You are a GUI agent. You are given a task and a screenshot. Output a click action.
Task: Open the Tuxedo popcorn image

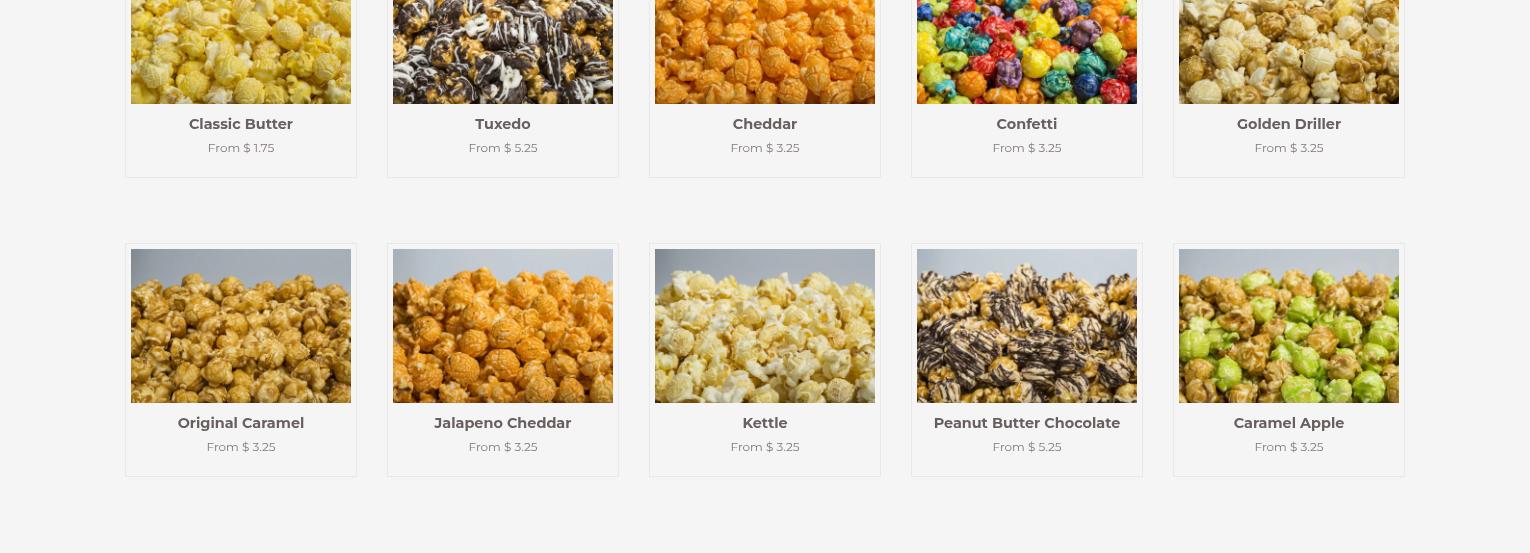(503, 52)
